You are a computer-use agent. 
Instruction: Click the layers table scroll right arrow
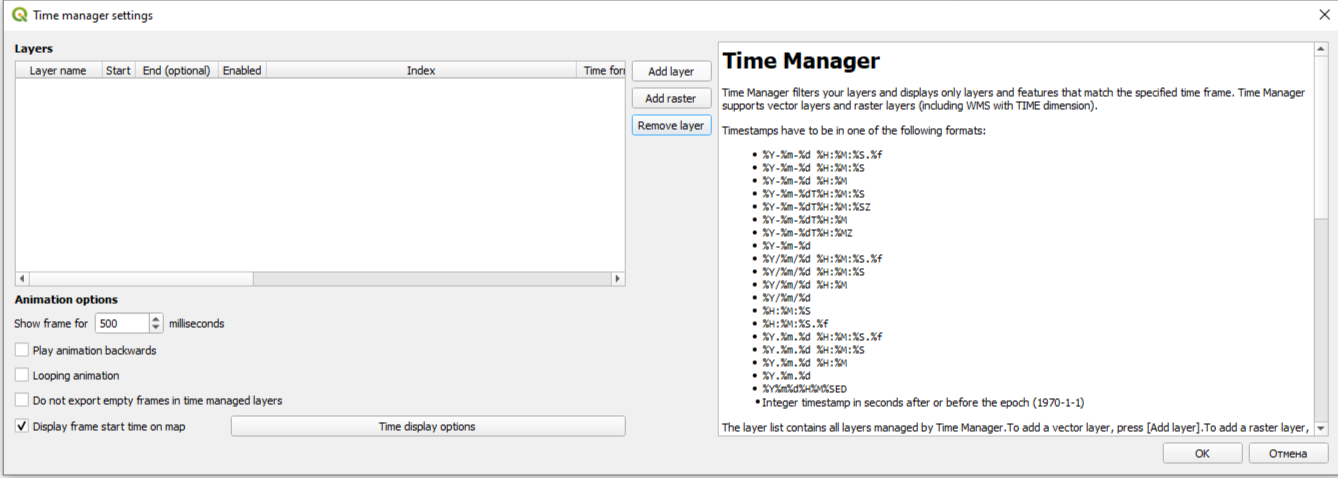tap(618, 279)
